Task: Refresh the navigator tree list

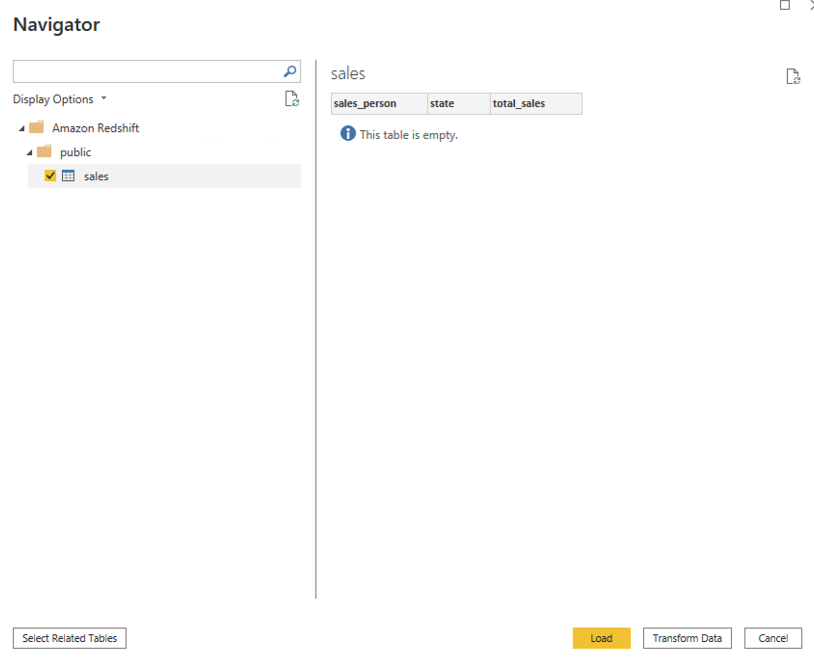Action: click(291, 98)
